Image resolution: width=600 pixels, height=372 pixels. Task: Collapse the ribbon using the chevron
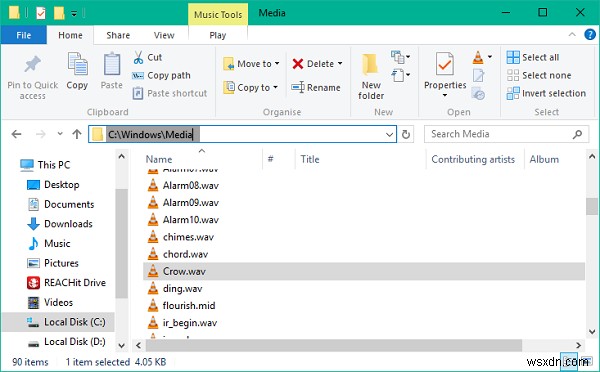572,35
